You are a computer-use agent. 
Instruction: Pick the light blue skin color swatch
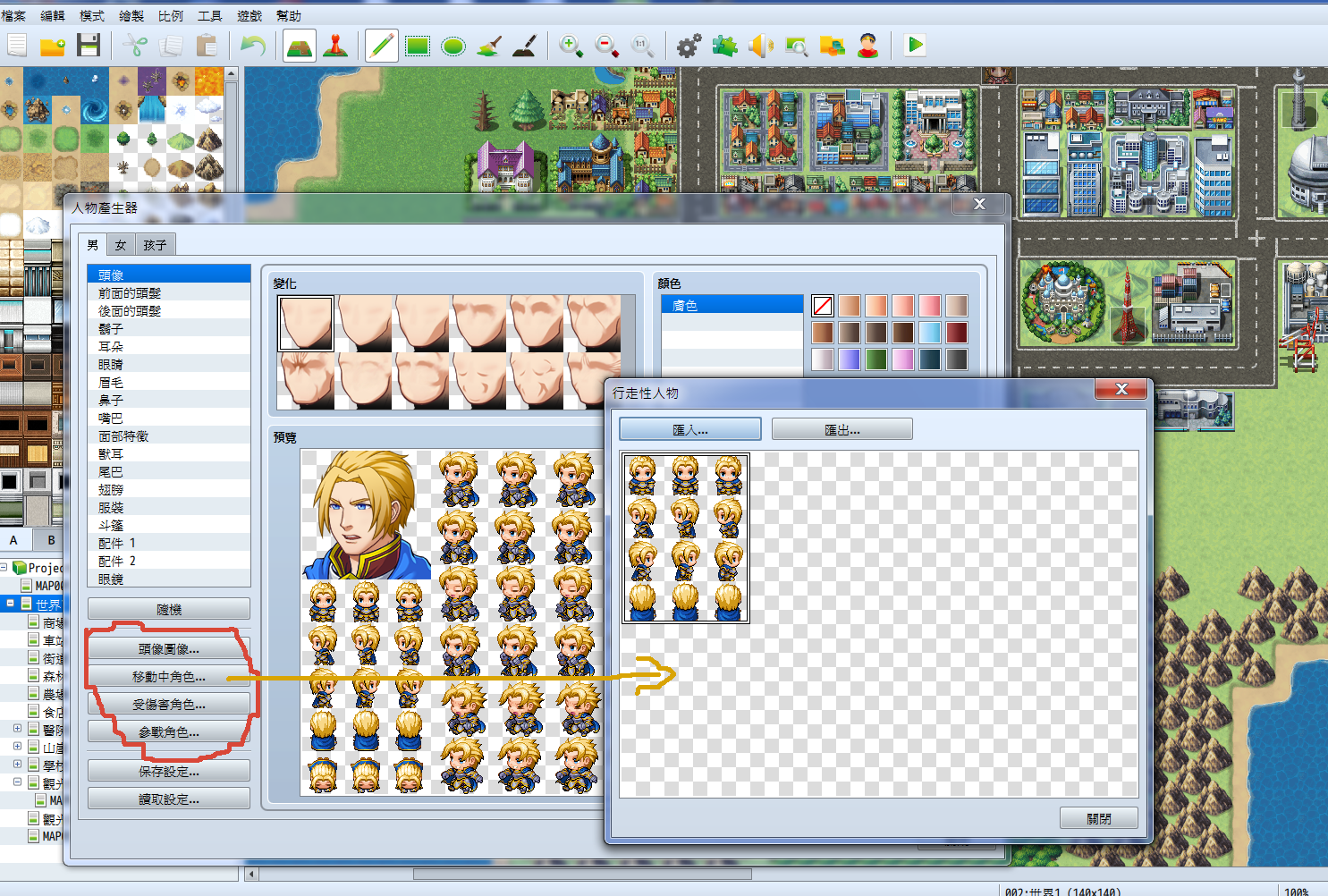(x=930, y=333)
